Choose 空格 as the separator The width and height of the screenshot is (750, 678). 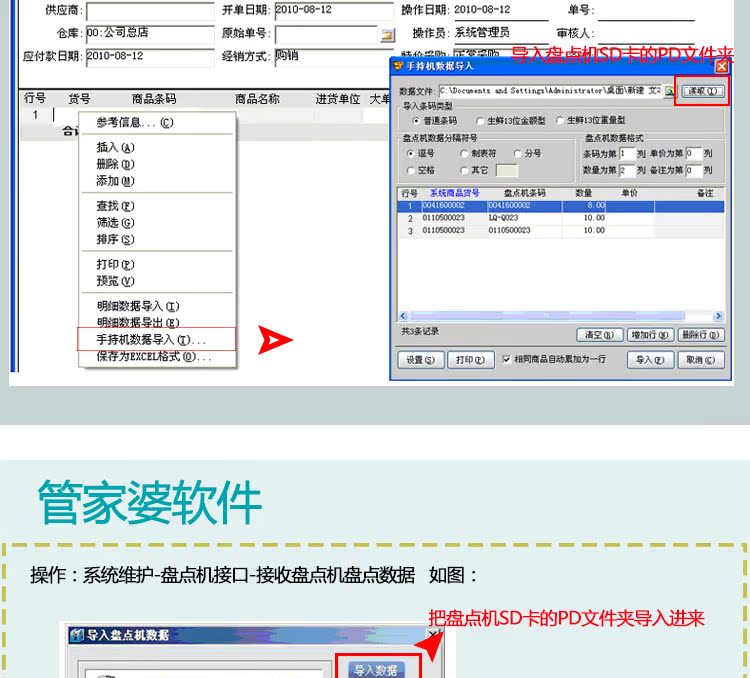click(x=420, y=170)
